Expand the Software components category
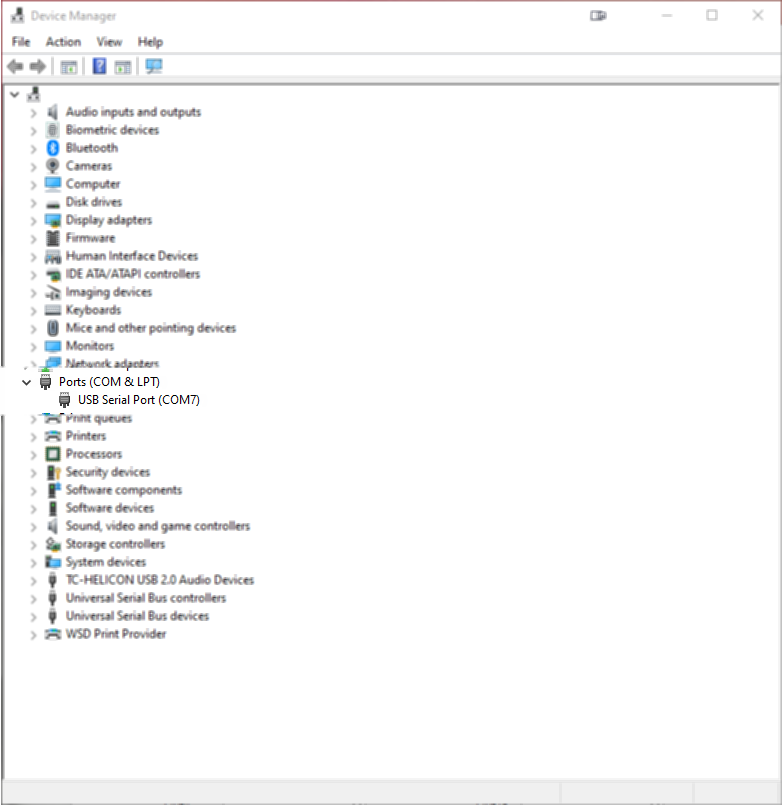 click(33, 491)
